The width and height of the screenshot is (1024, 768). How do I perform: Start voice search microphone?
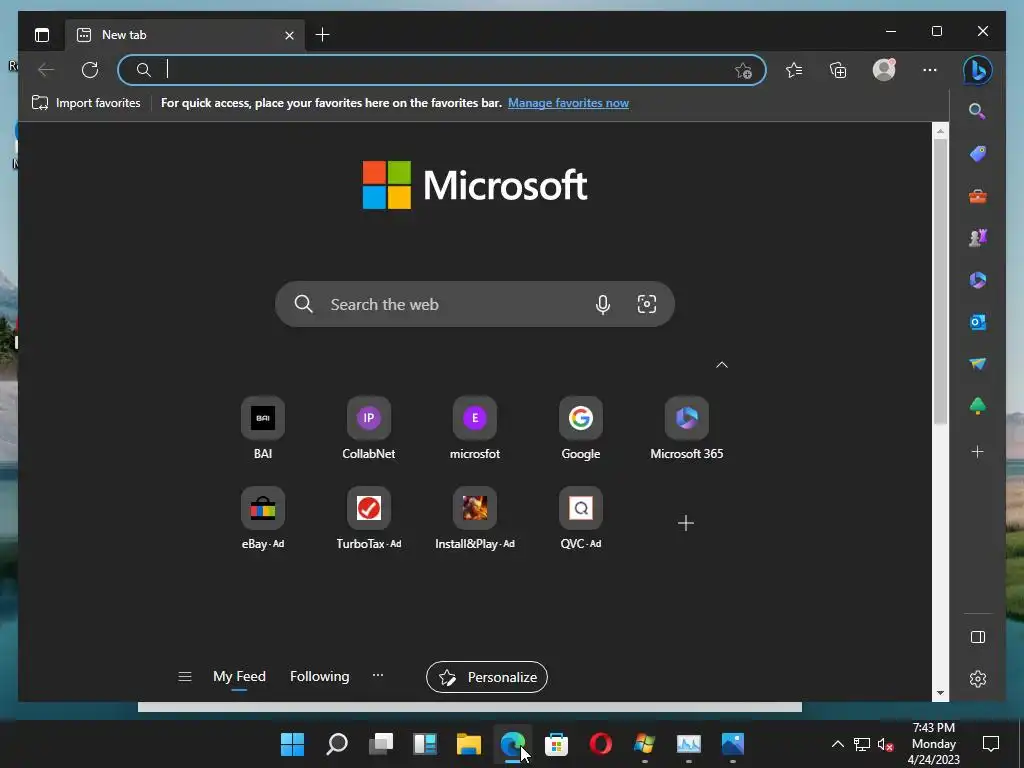pos(603,304)
